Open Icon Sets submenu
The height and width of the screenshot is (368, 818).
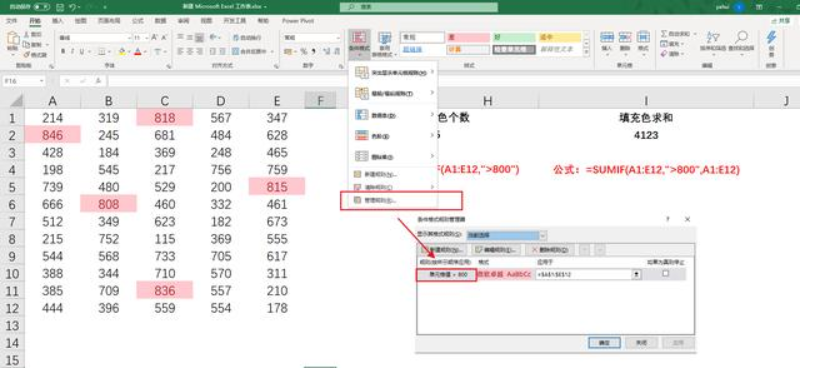[393, 157]
